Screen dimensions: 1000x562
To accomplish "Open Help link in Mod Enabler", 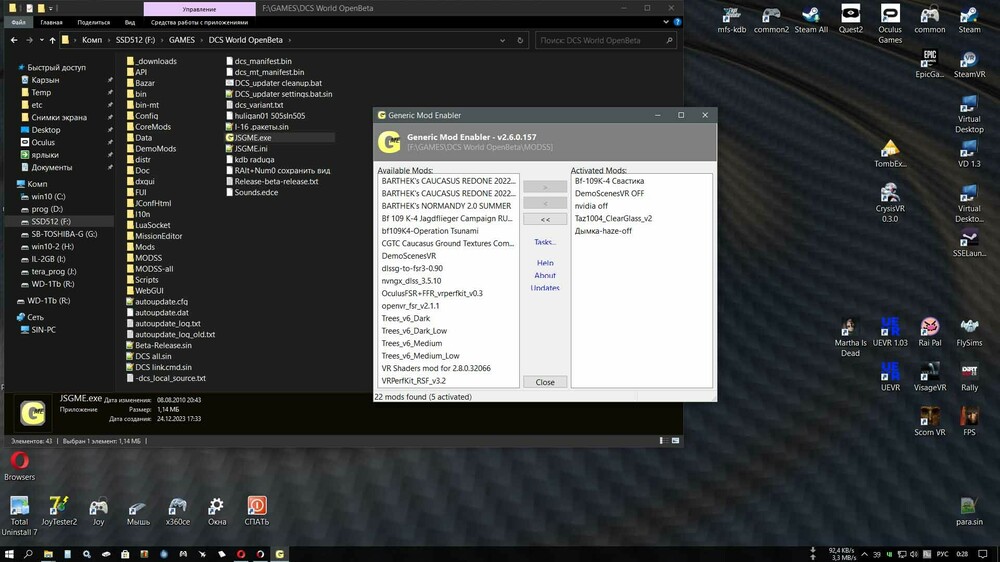I will [x=545, y=263].
